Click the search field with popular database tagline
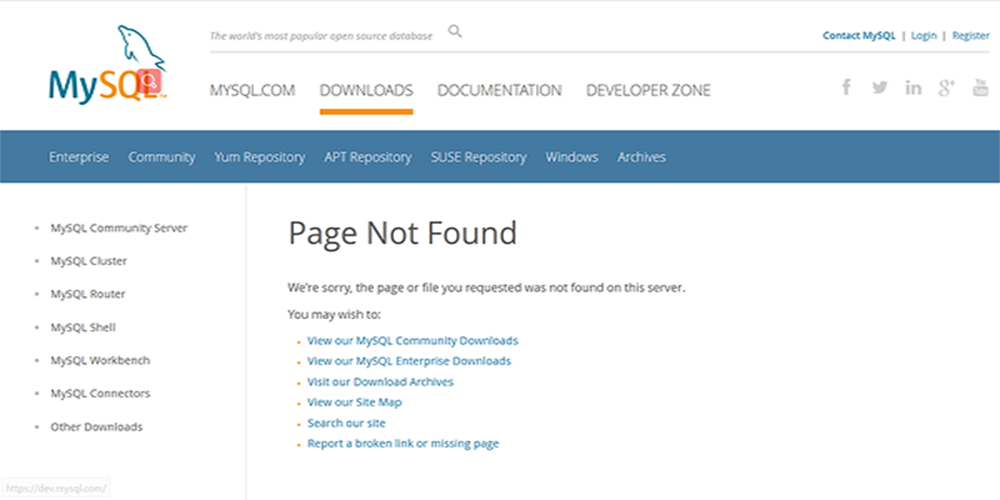1000x500 pixels. click(x=321, y=36)
